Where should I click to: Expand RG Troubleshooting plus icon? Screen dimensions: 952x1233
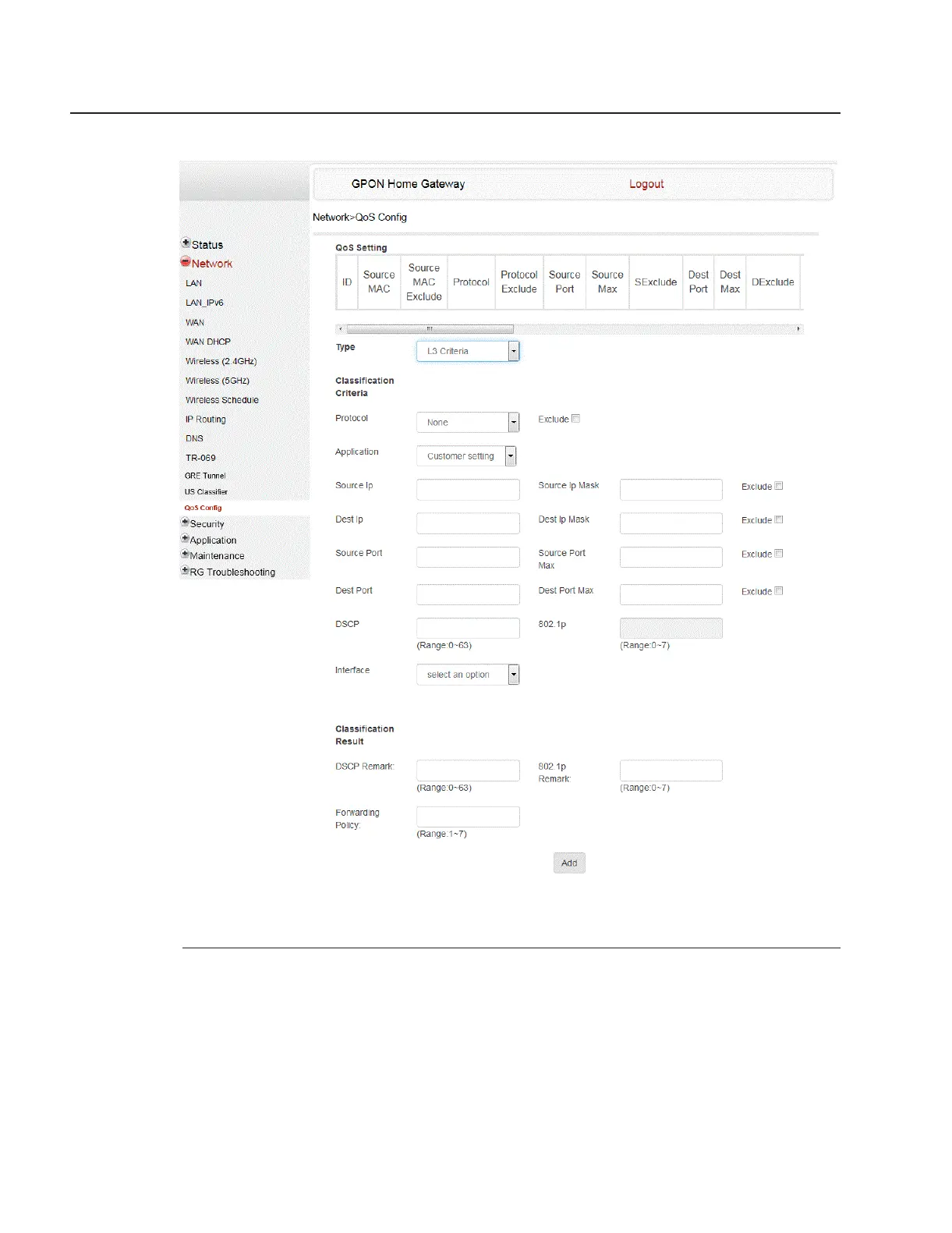(x=185, y=571)
